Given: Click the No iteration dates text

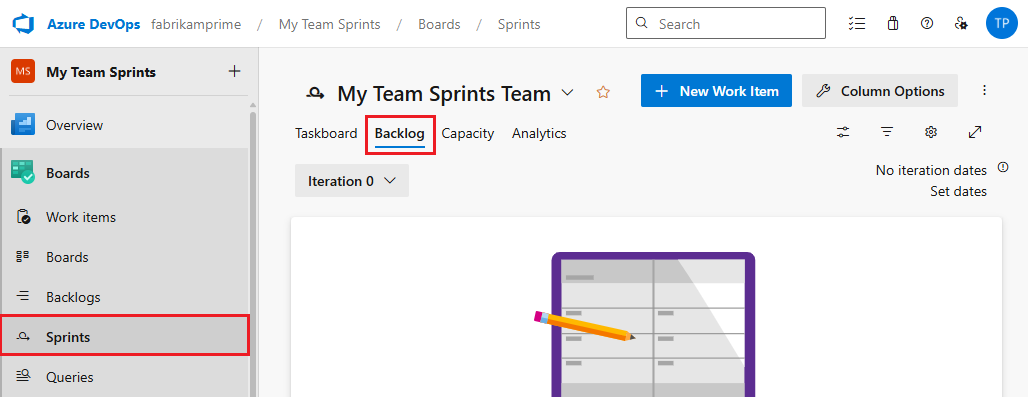Looking at the screenshot, I should (x=931, y=170).
